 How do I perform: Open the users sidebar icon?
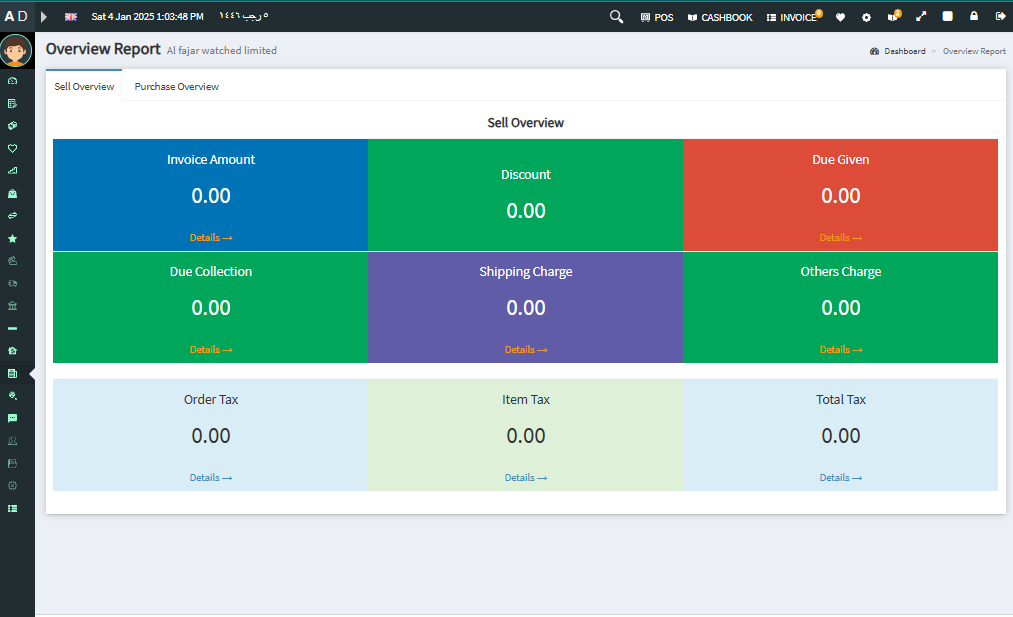point(12,441)
